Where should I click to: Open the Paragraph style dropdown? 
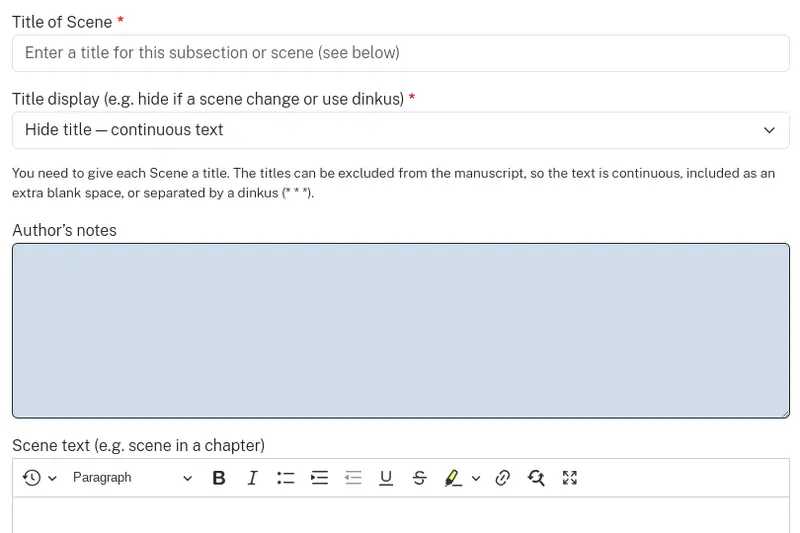(x=132, y=478)
